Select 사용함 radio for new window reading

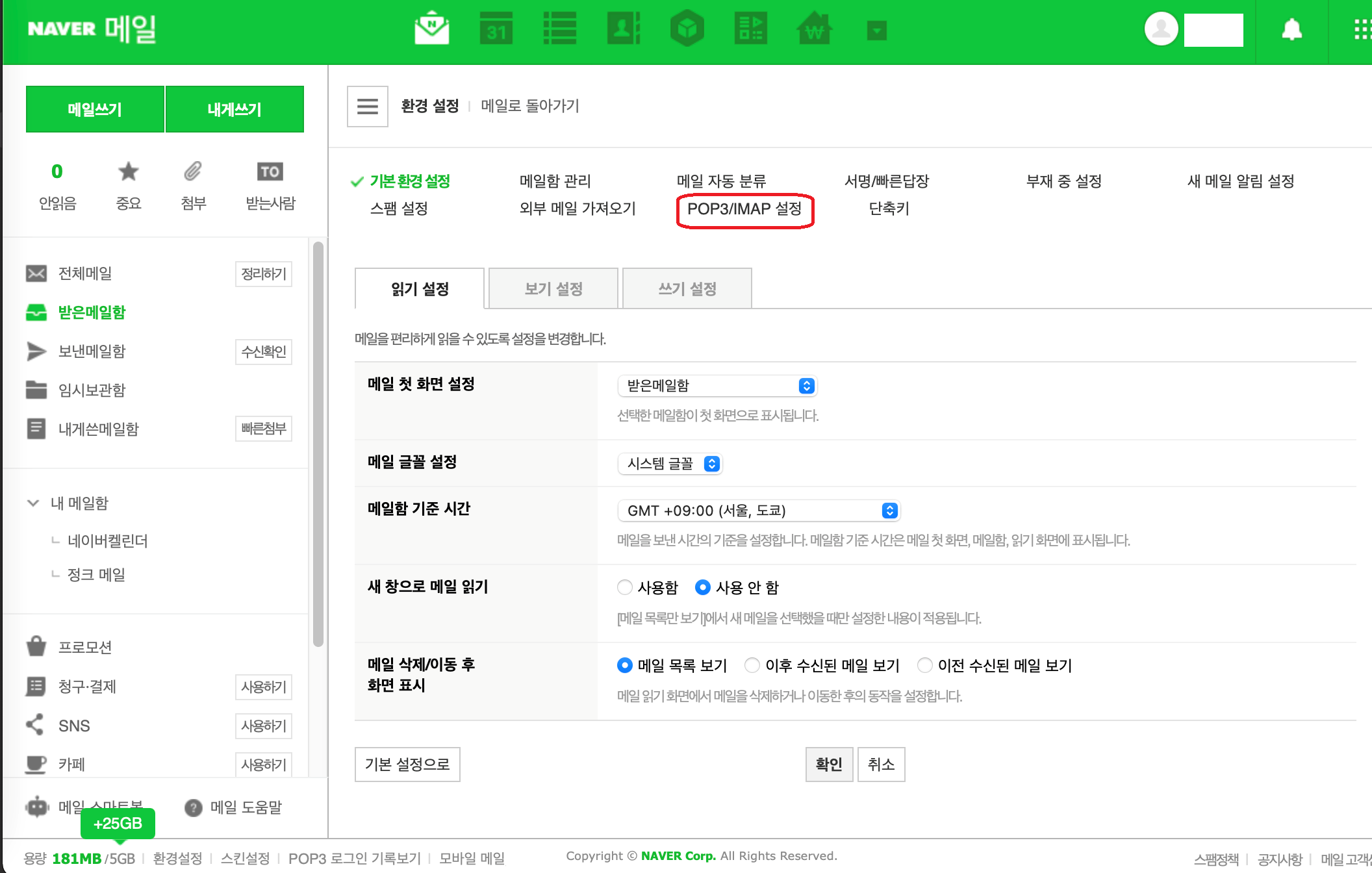[x=625, y=588]
